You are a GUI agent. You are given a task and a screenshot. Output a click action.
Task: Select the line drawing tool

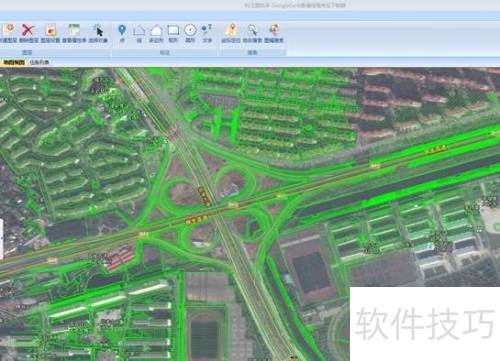139,31
